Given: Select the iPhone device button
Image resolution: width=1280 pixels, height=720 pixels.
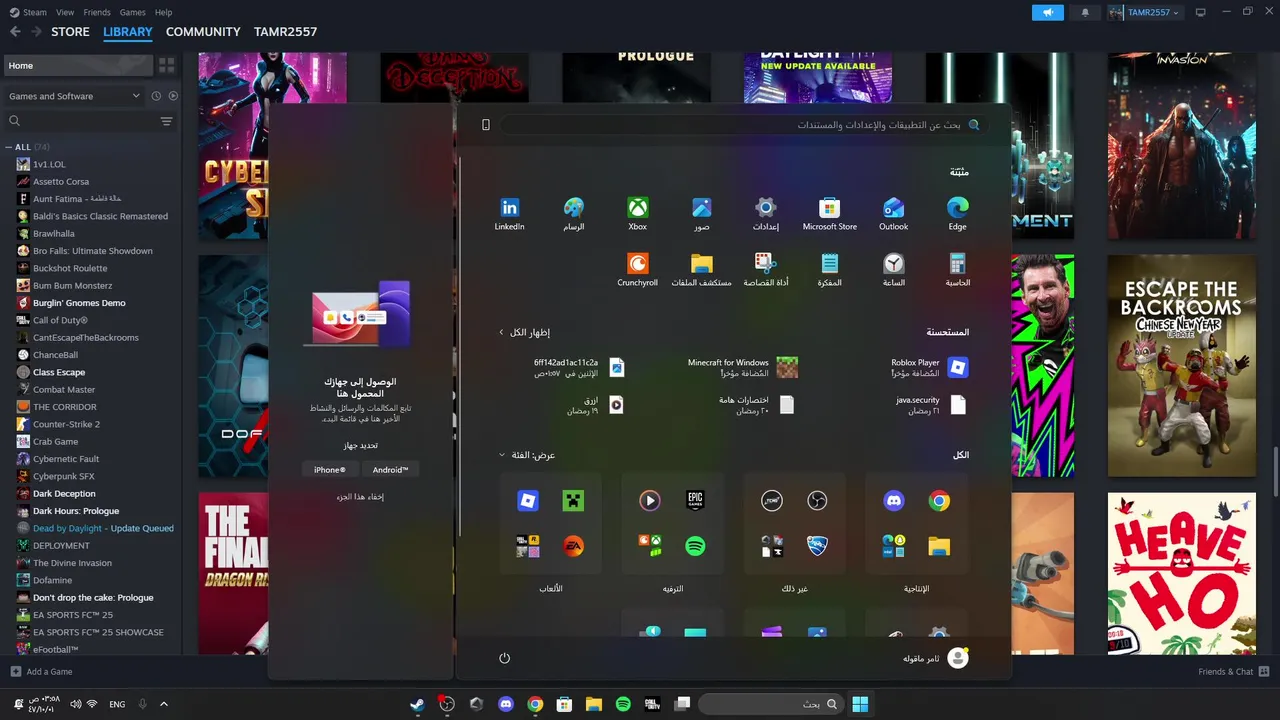Looking at the screenshot, I should click(329, 469).
